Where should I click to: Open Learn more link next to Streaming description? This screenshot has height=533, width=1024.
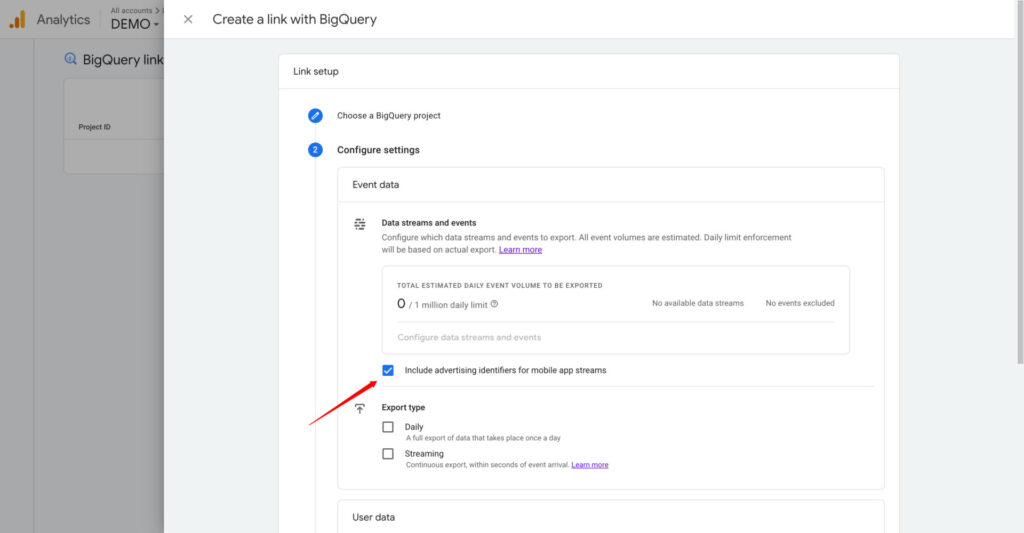(589, 465)
